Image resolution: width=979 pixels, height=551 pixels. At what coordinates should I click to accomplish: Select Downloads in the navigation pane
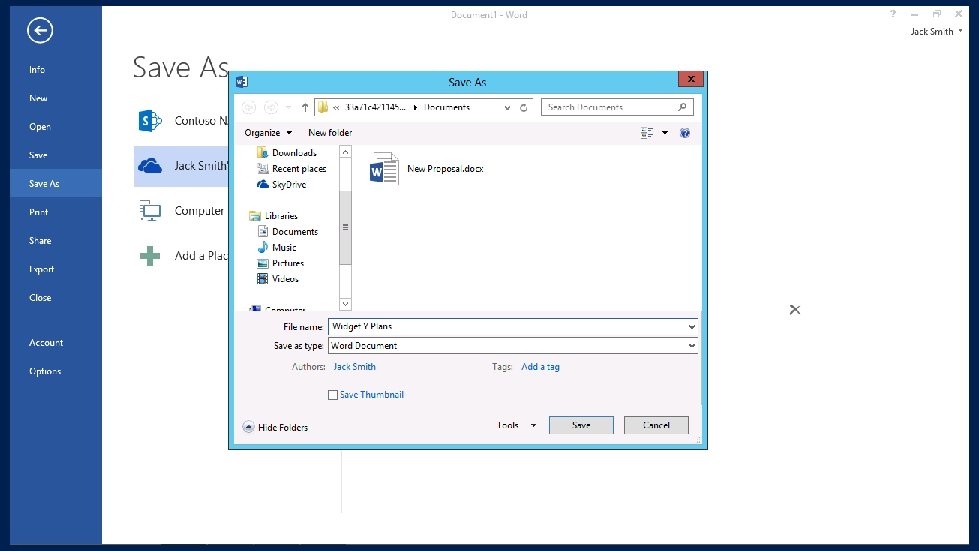pyautogui.click(x=287, y=152)
